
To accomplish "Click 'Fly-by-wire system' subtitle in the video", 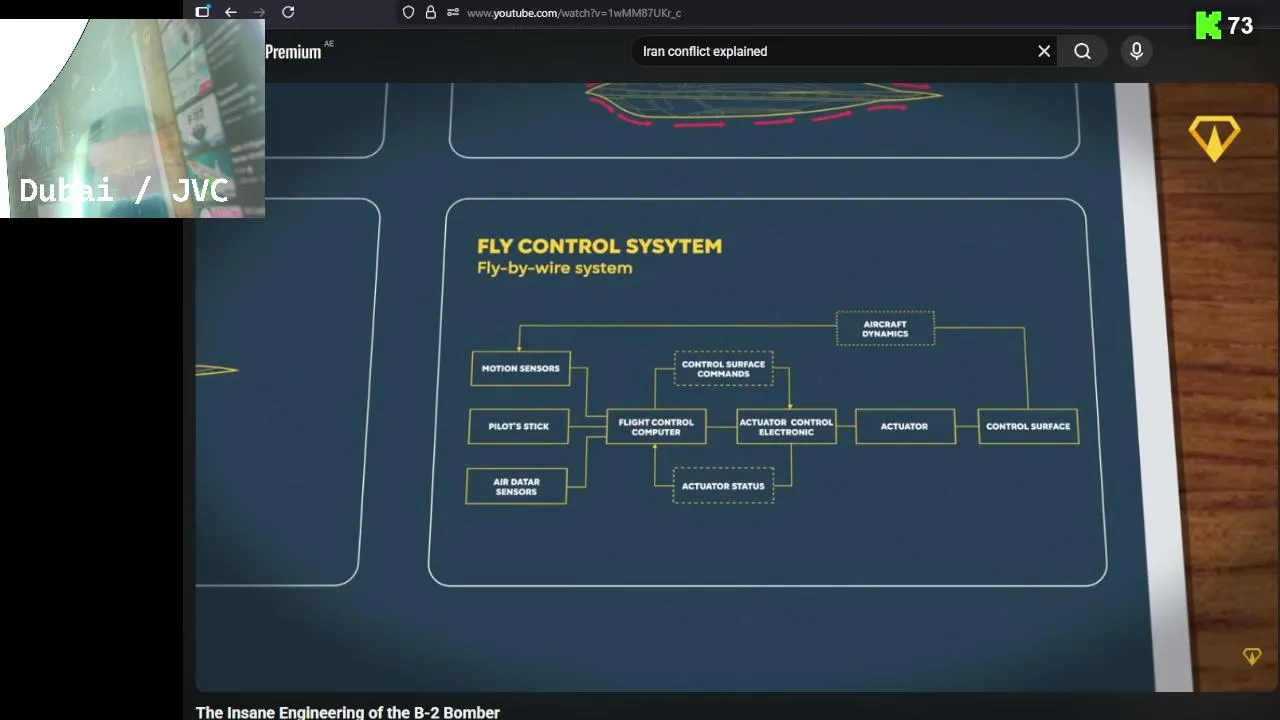I will [554, 268].
